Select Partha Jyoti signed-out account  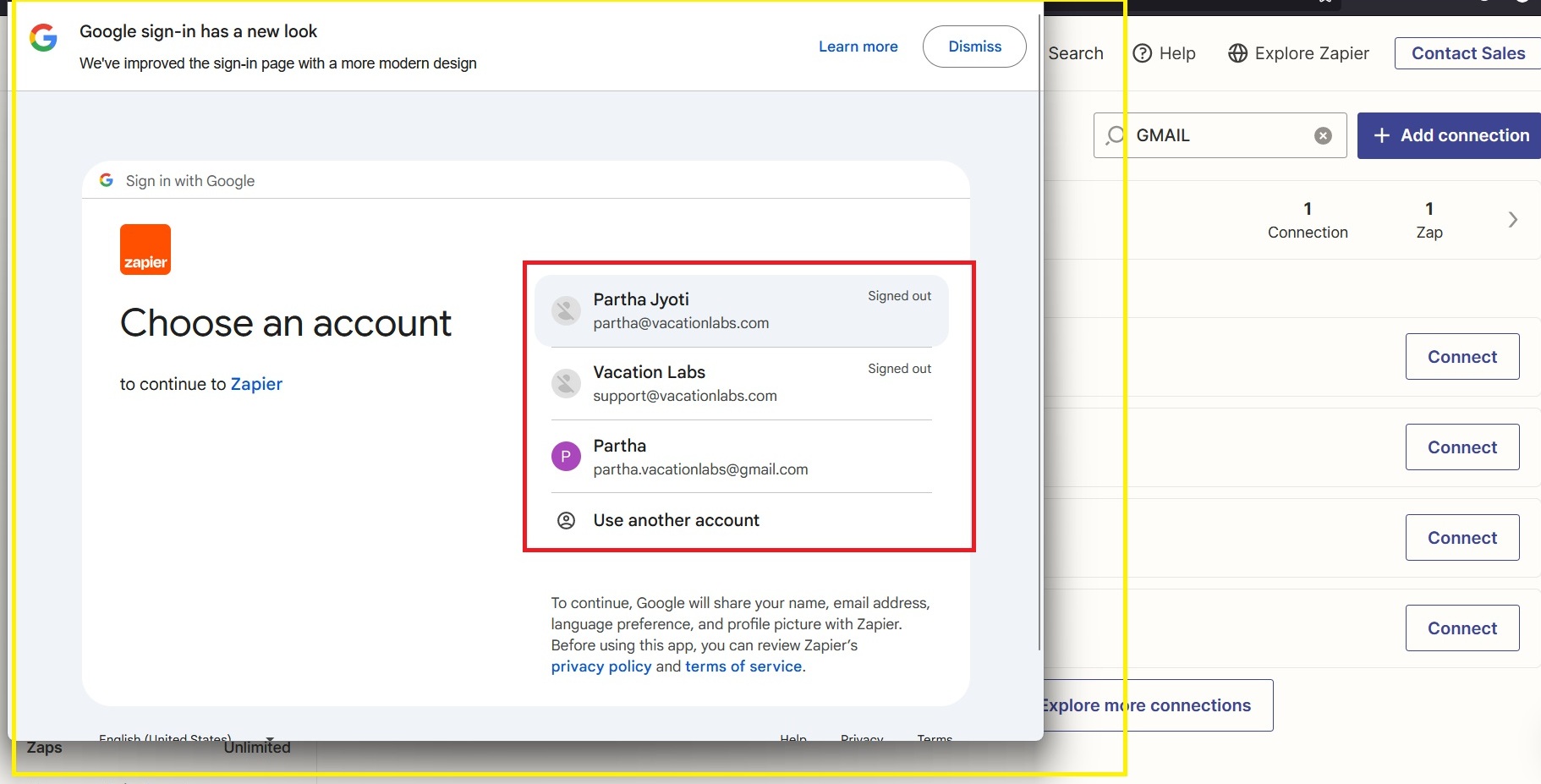[x=741, y=310]
